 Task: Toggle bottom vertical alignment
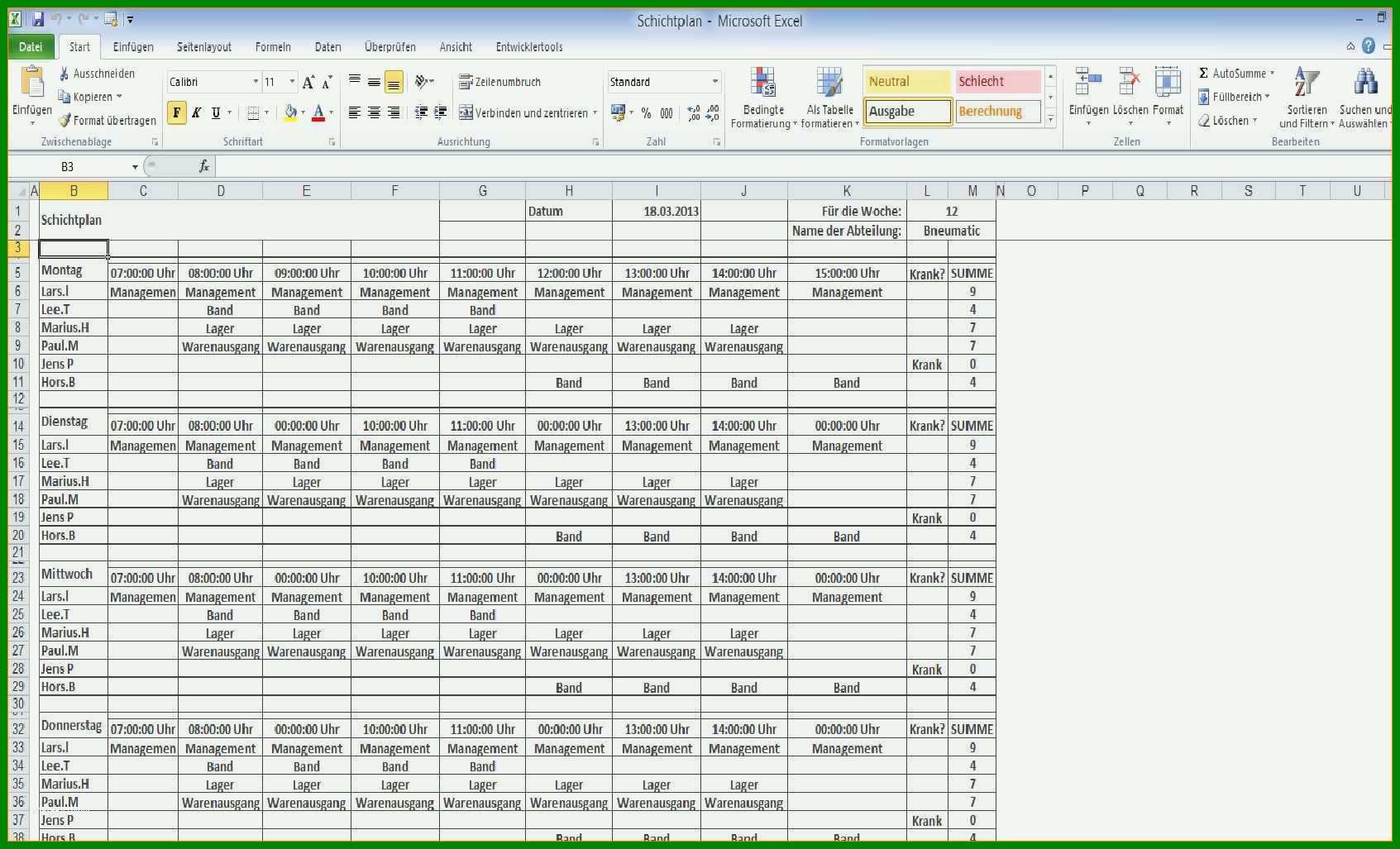[394, 82]
